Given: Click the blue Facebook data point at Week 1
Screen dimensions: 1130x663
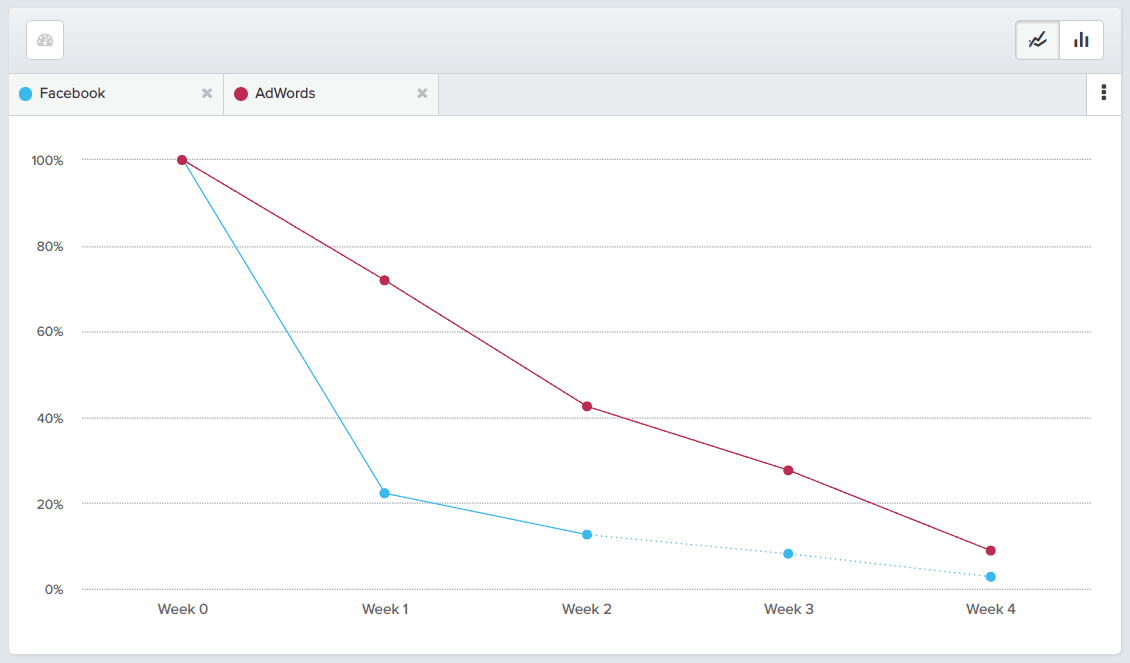Looking at the screenshot, I should [385, 491].
